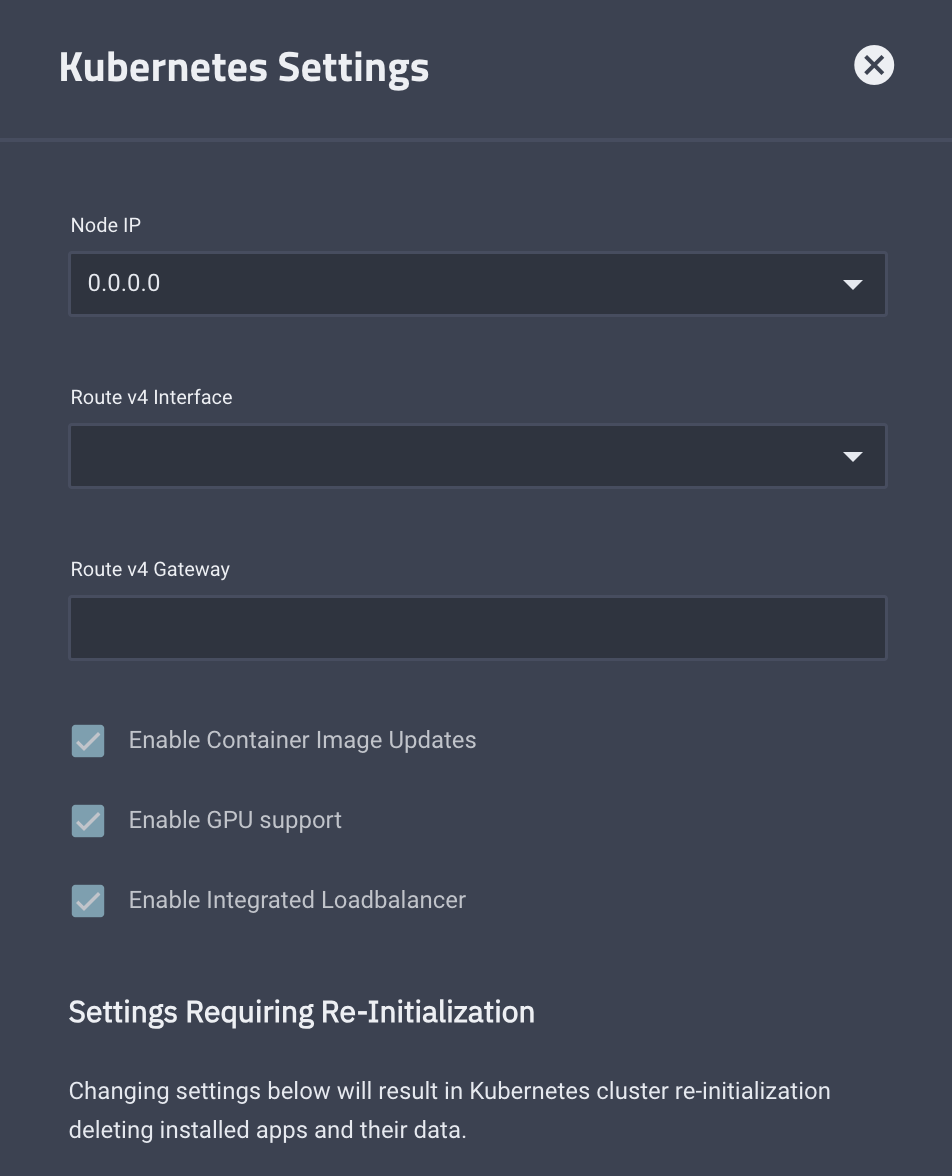Open the Node IP dropdown

coord(478,284)
